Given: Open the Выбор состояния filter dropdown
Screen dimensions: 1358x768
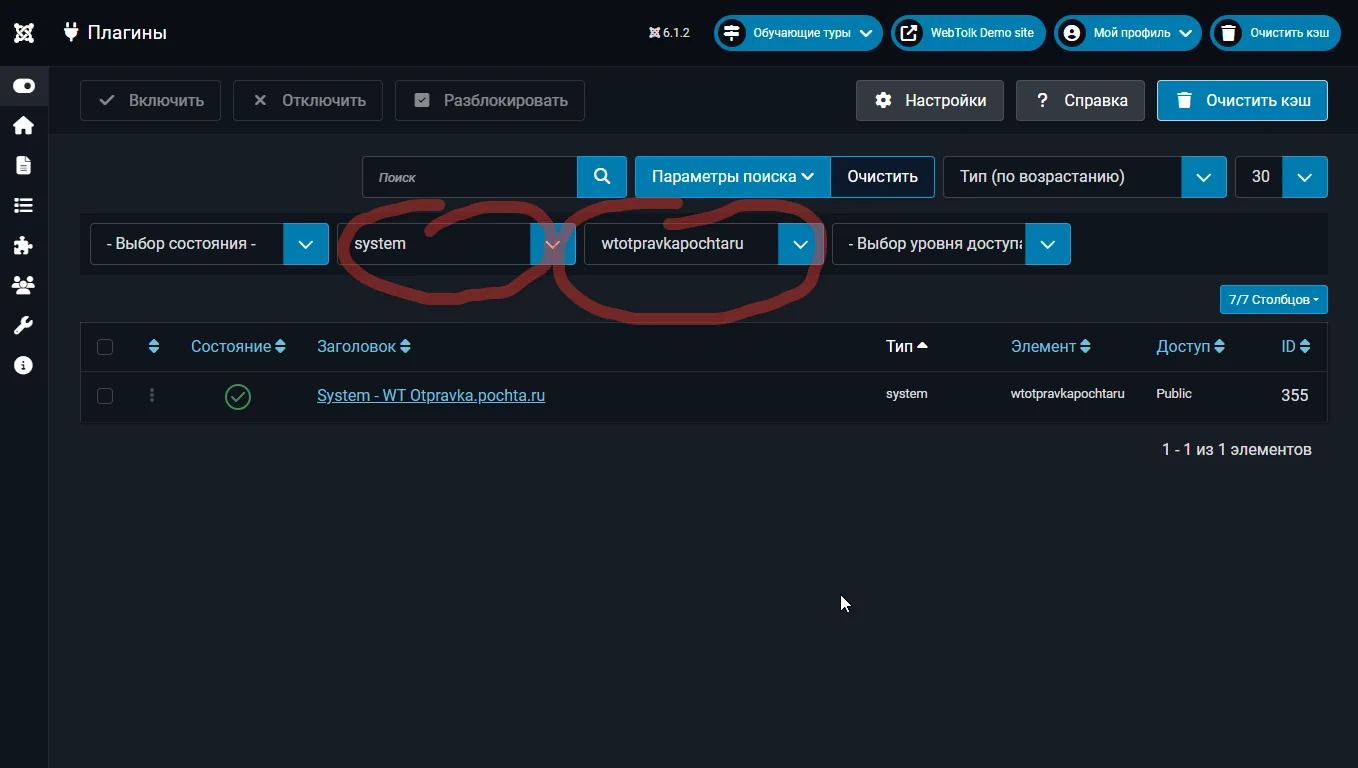Looking at the screenshot, I should [x=209, y=244].
